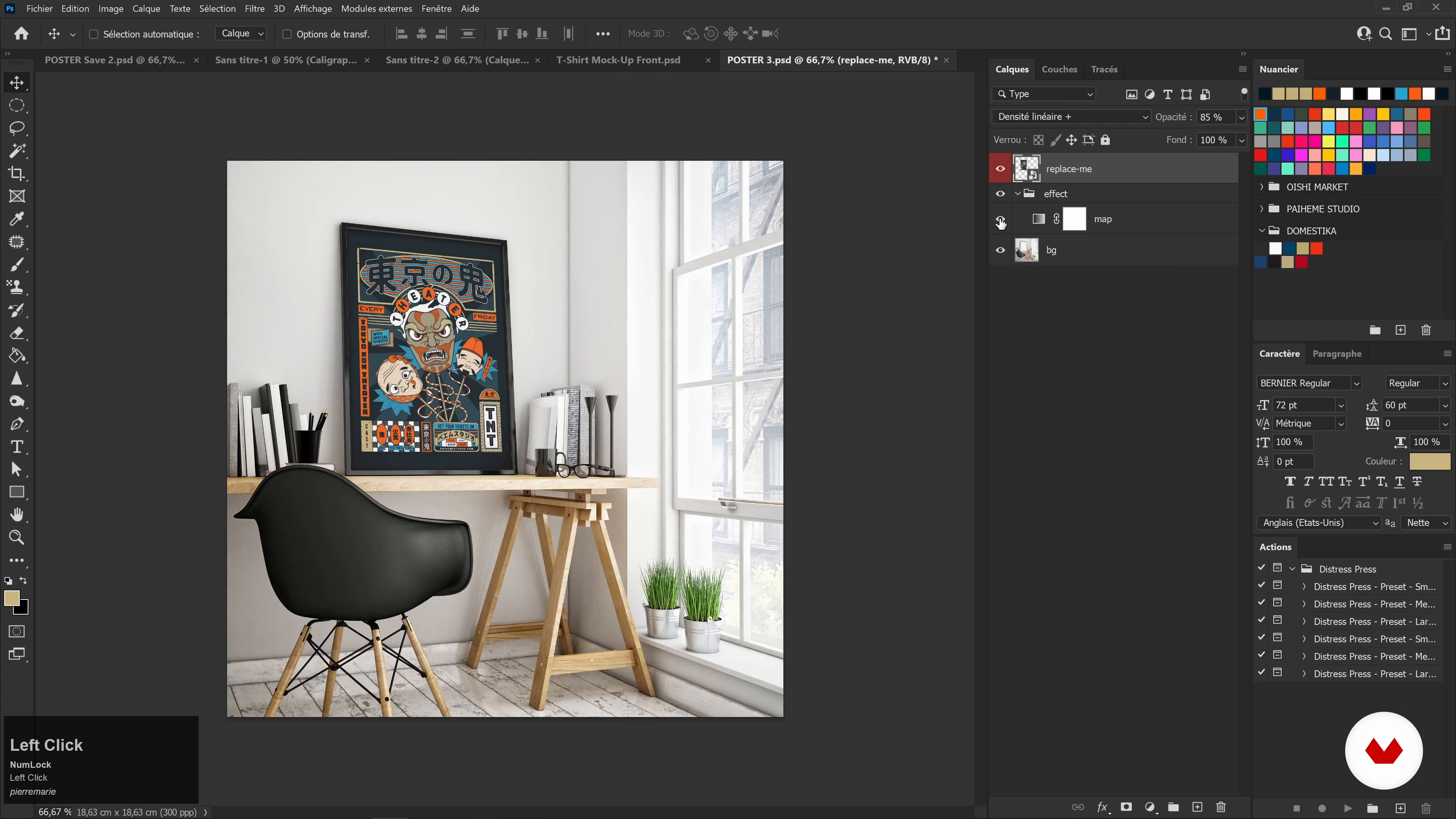This screenshot has width=1456, height=819.
Task: Click the Couleur text color swatch
Action: 1429,461
